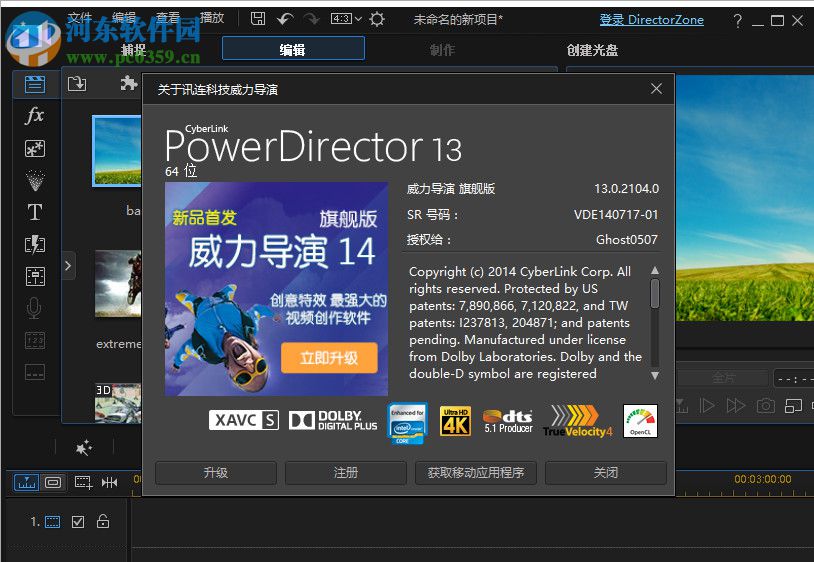Click fast forward playback button
This screenshot has height=562, width=814.
pos(736,405)
